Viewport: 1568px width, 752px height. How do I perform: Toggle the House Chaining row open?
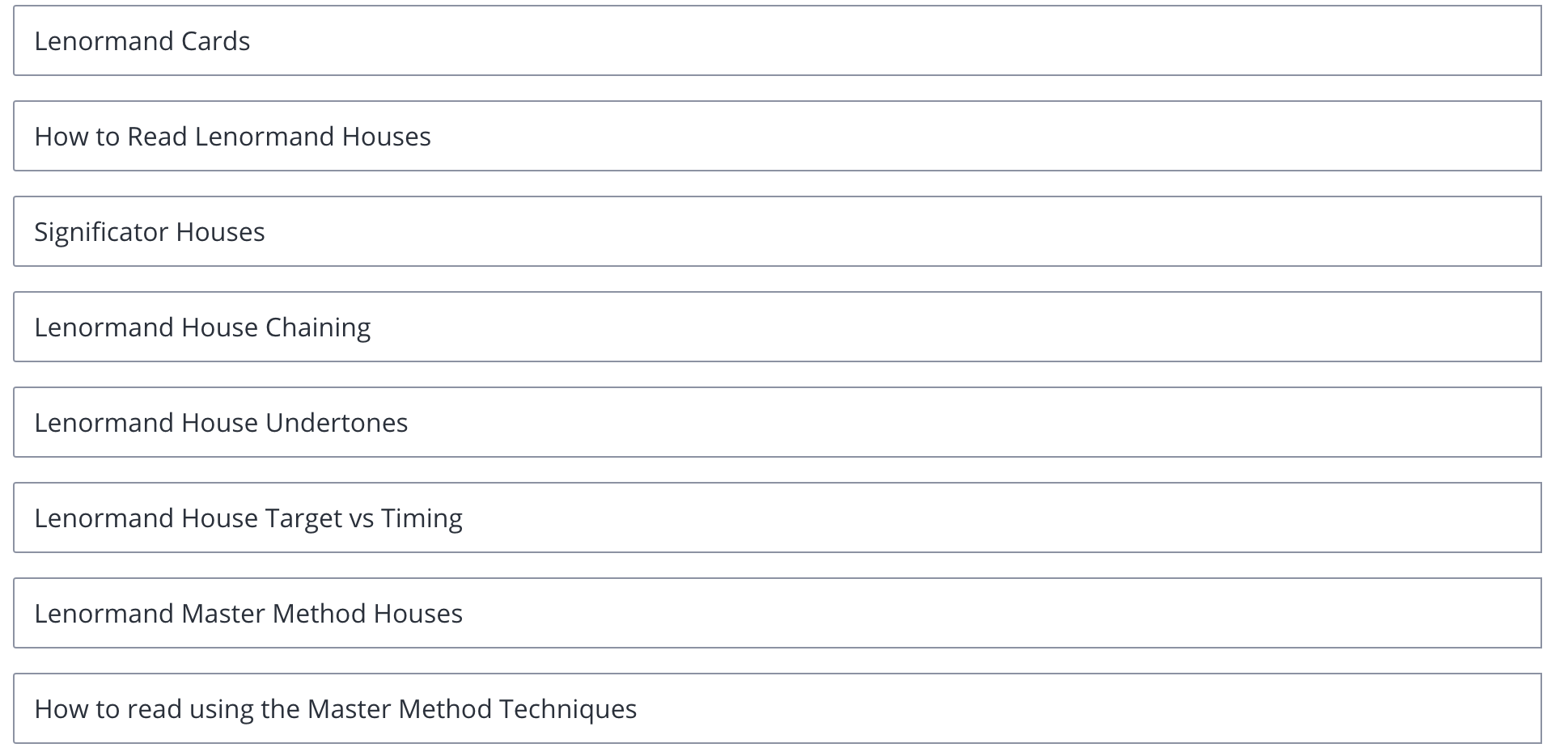(778, 327)
